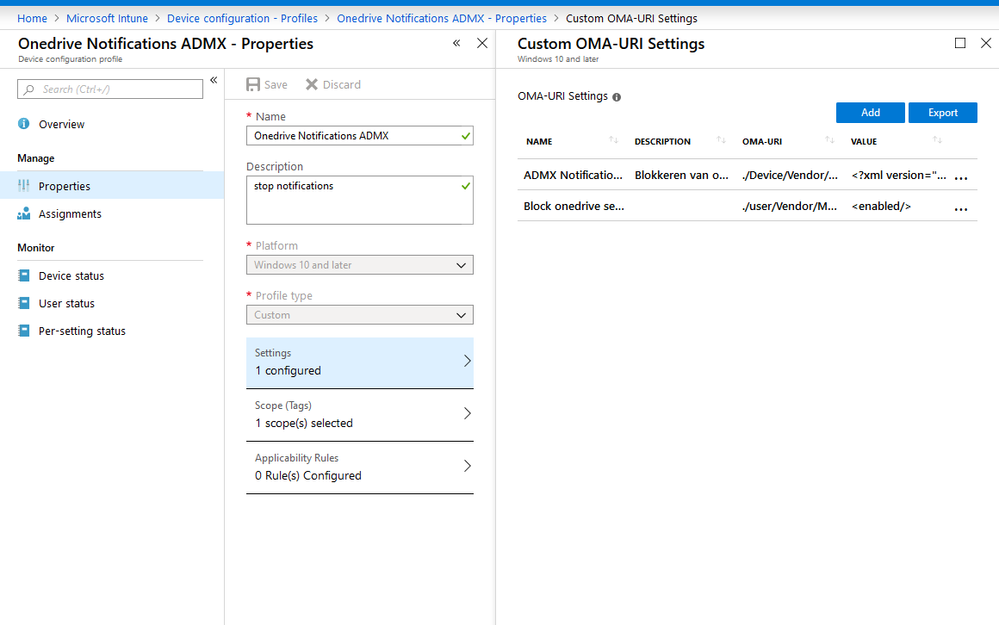Click the Properties sliders icon

coord(24,186)
